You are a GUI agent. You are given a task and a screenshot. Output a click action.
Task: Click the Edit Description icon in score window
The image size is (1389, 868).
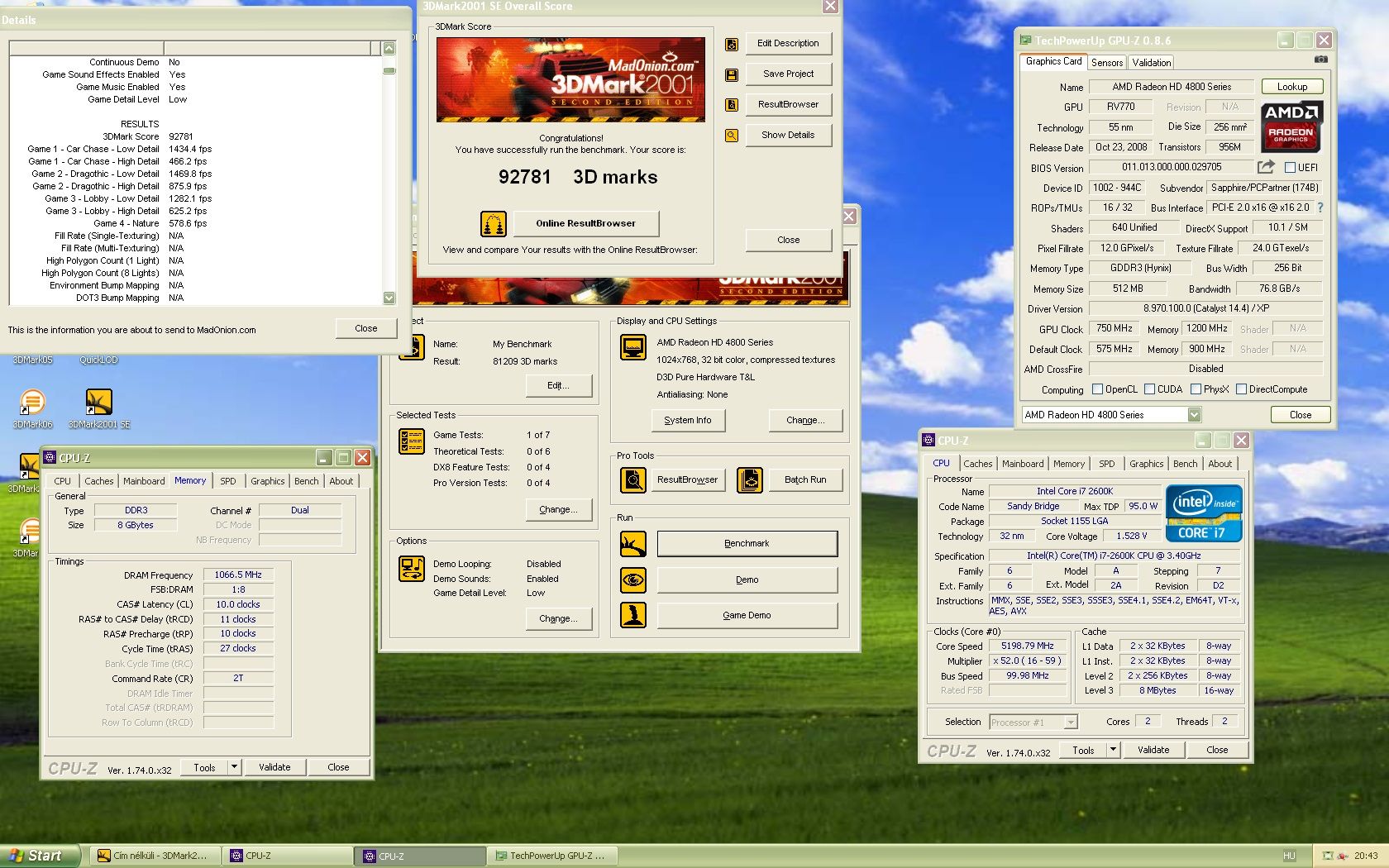732,45
